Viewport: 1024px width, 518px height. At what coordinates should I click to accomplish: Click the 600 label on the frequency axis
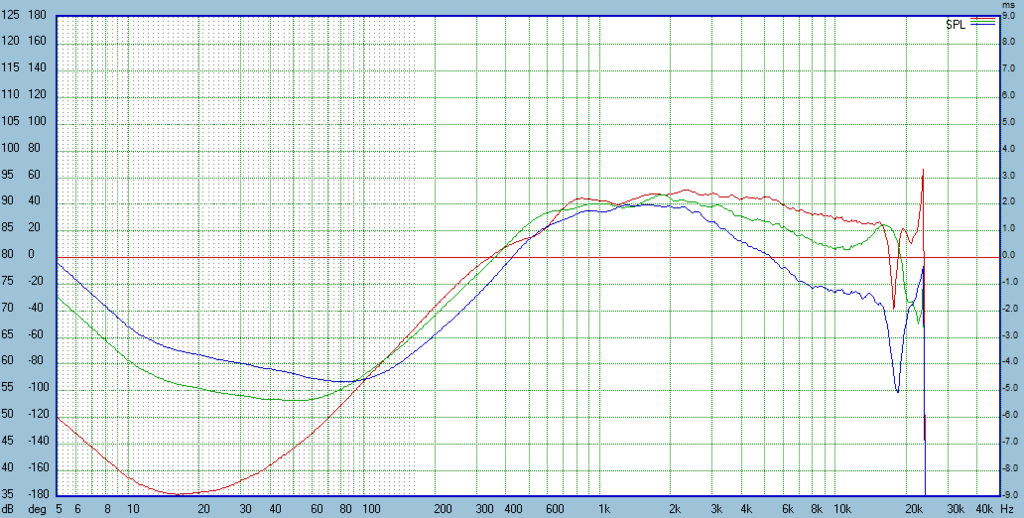click(x=554, y=509)
